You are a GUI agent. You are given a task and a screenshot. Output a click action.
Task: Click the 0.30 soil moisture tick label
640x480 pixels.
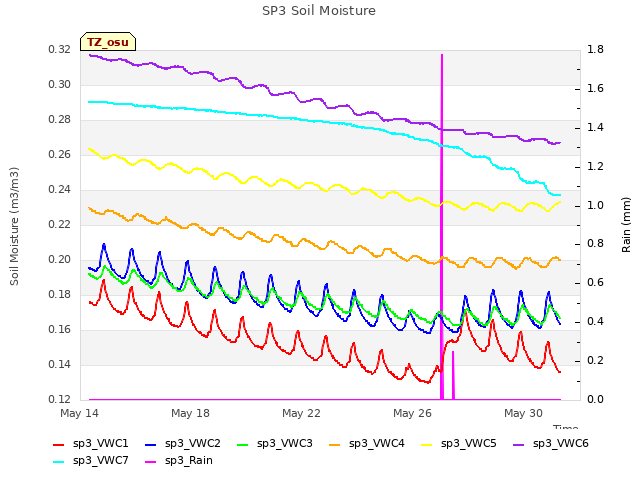tap(60, 84)
